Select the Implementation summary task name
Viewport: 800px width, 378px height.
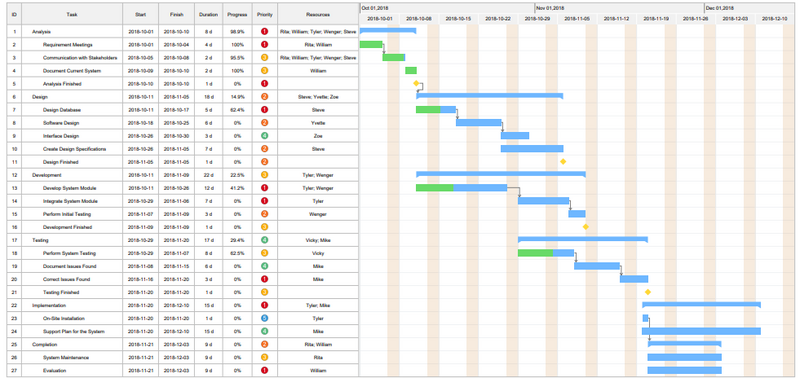(x=49, y=305)
